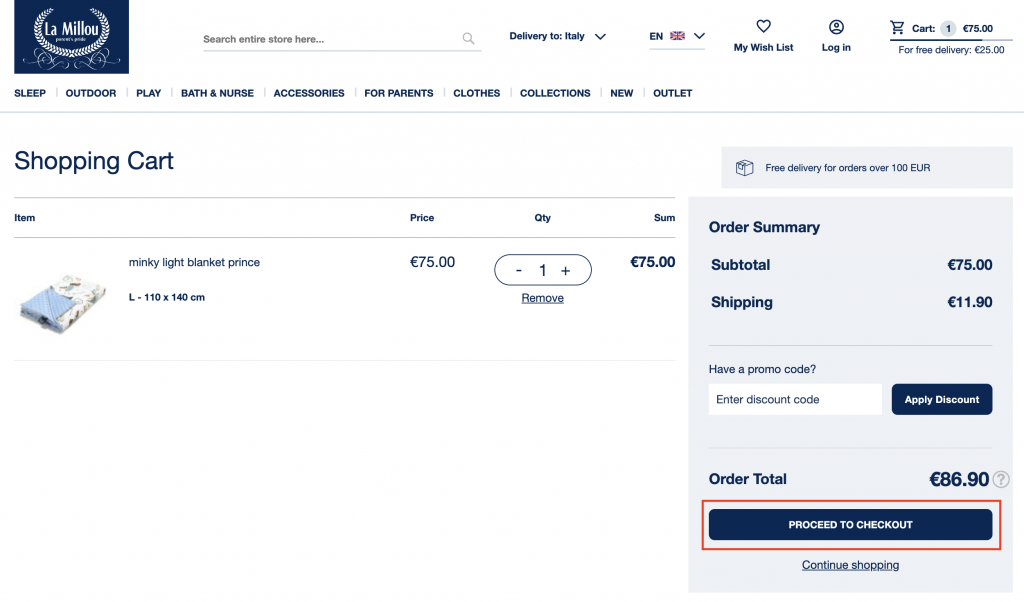This screenshot has height=602, width=1024.
Task: Remove the blanket from cart
Action: (542, 298)
